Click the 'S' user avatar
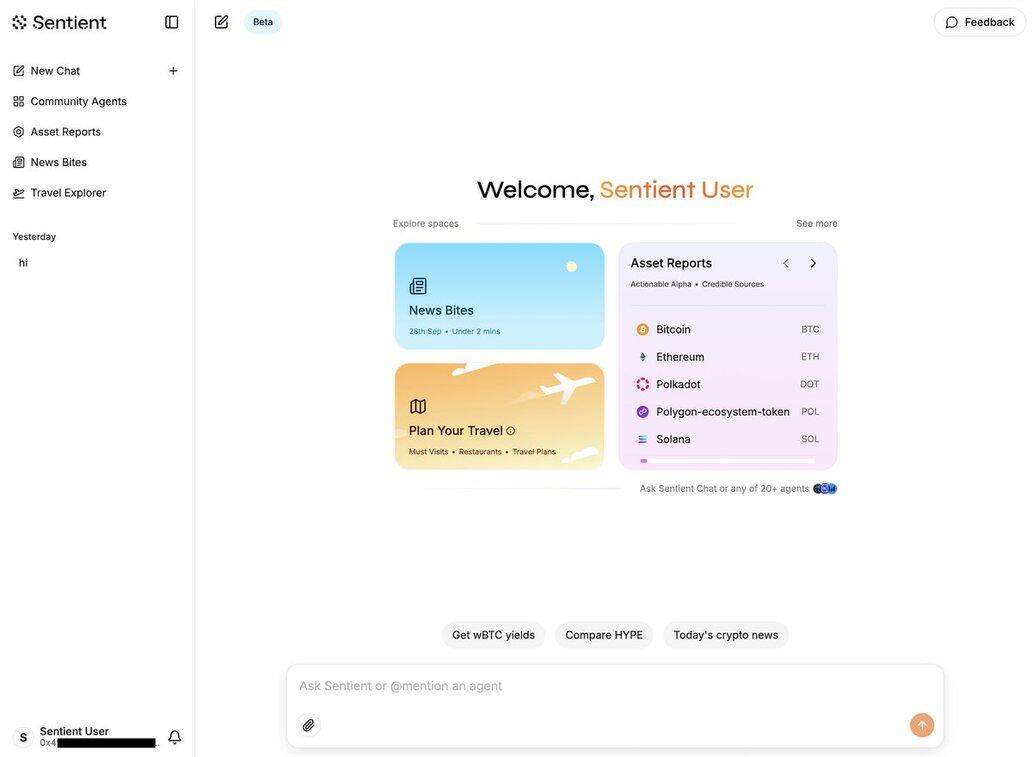Viewport: 1032px width, 757px height. click(x=24, y=737)
